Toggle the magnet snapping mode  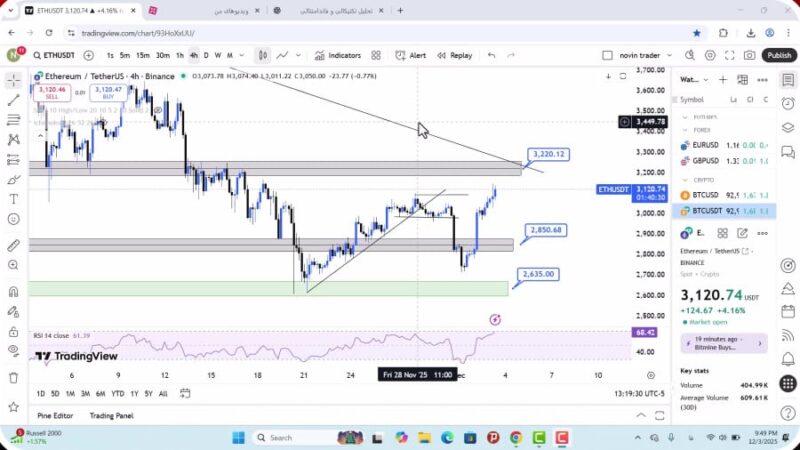(13, 293)
